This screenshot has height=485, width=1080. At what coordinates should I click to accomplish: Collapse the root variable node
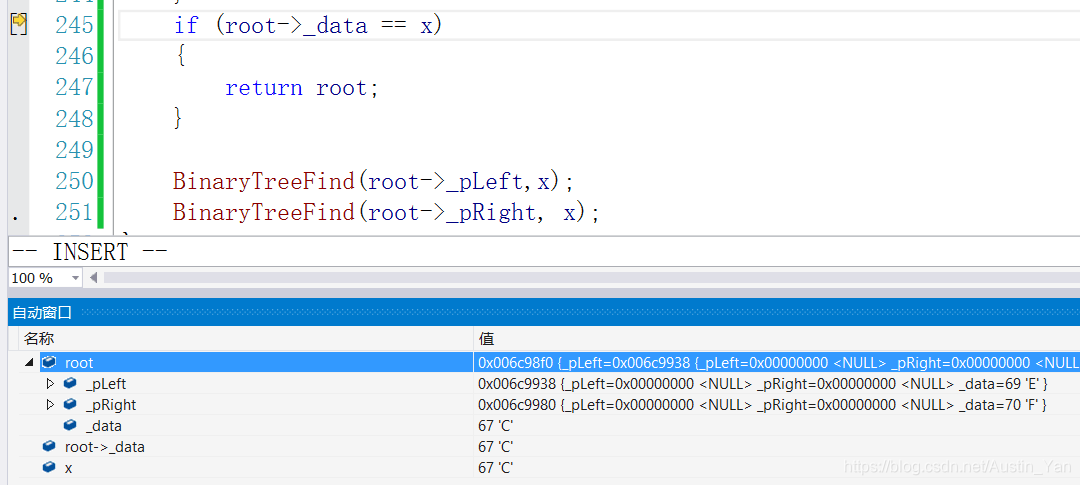point(30,362)
